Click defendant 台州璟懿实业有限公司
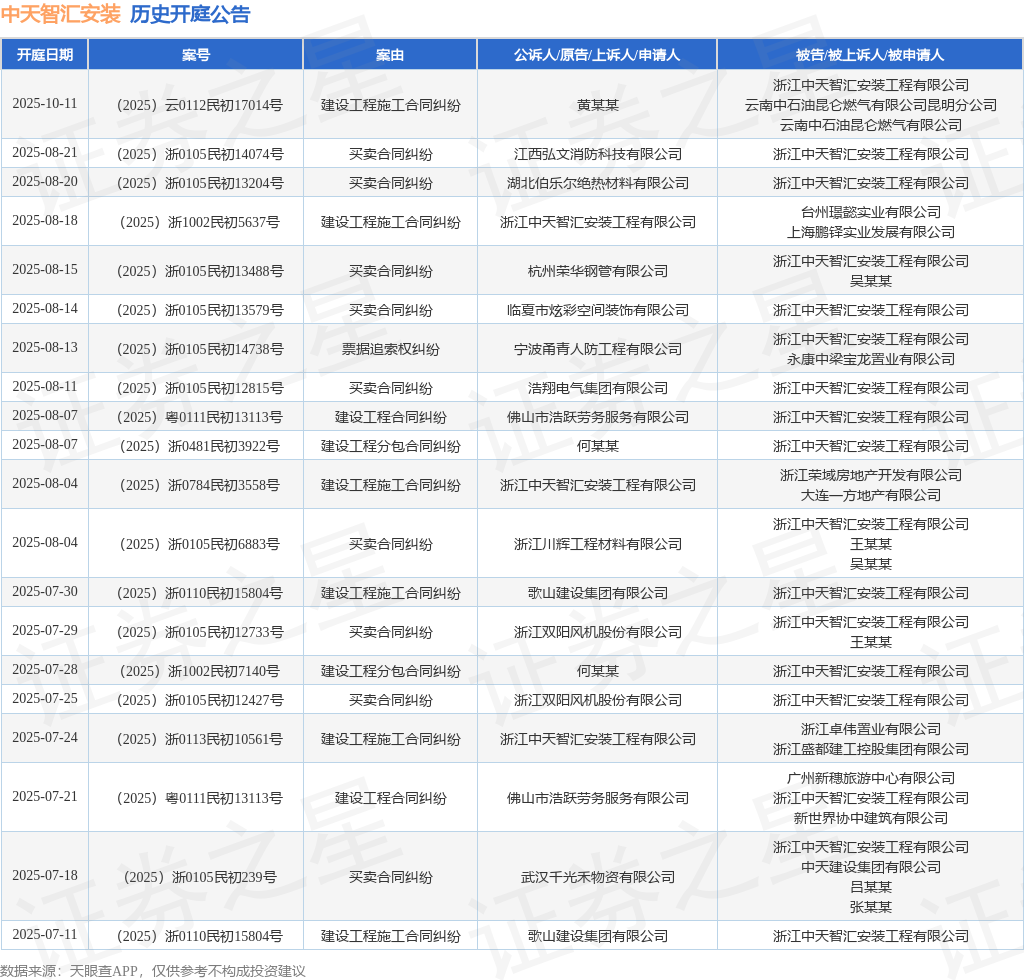This screenshot has width=1024, height=980. click(x=871, y=212)
